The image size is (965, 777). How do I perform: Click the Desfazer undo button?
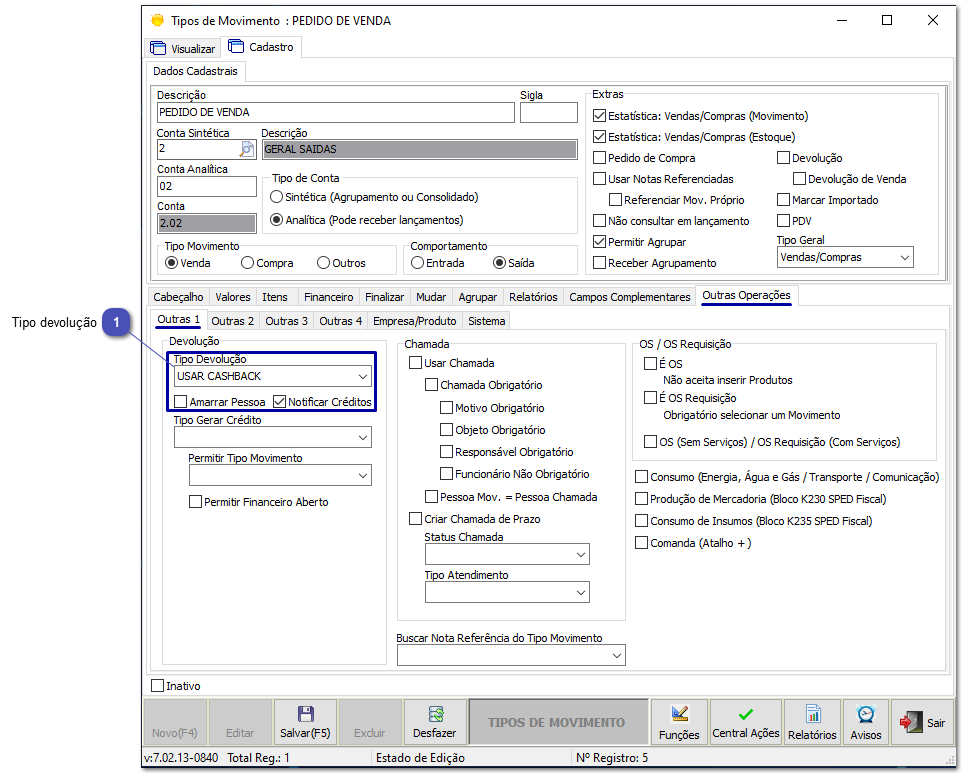(x=434, y=722)
